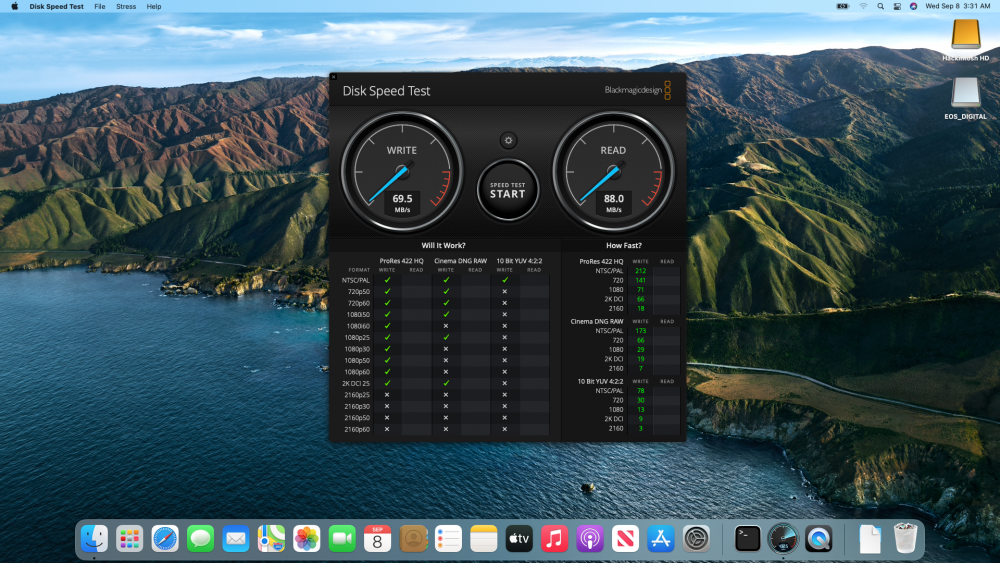Select the 720p50 format row label
1000x563 pixels.
pos(358,291)
